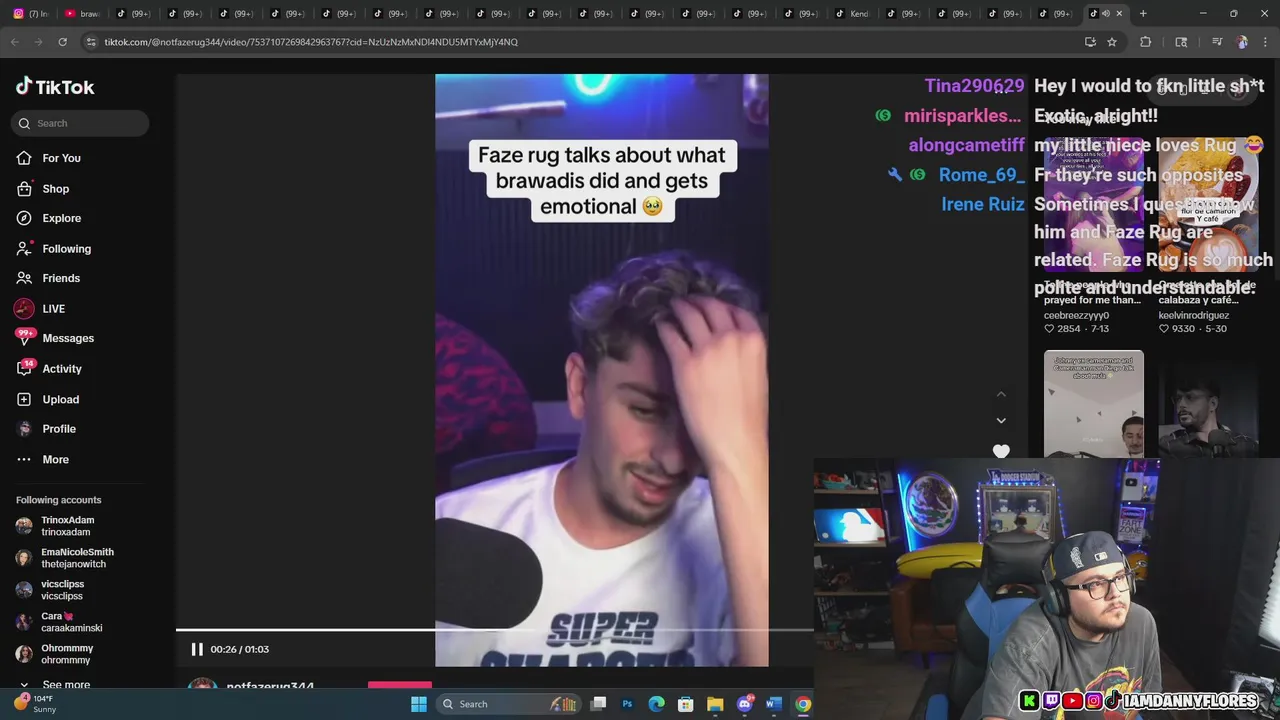The height and width of the screenshot is (720, 1280).
Task: Open ceebreezzyyy0 recommended video thumbnail
Action: pos(1093,205)
